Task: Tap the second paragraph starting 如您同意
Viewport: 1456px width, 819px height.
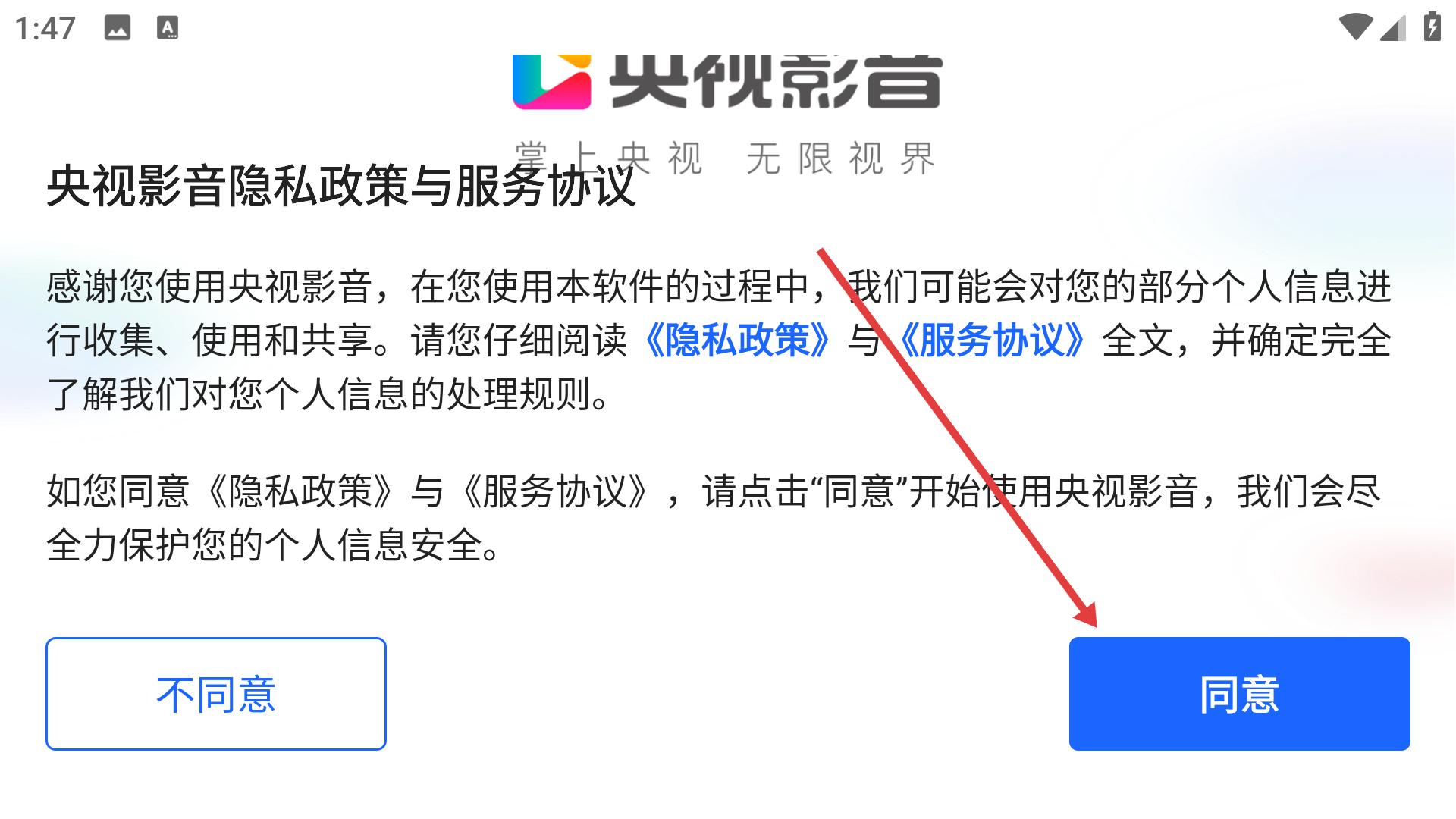Action: pyautogui.click(x=714, y=518)
